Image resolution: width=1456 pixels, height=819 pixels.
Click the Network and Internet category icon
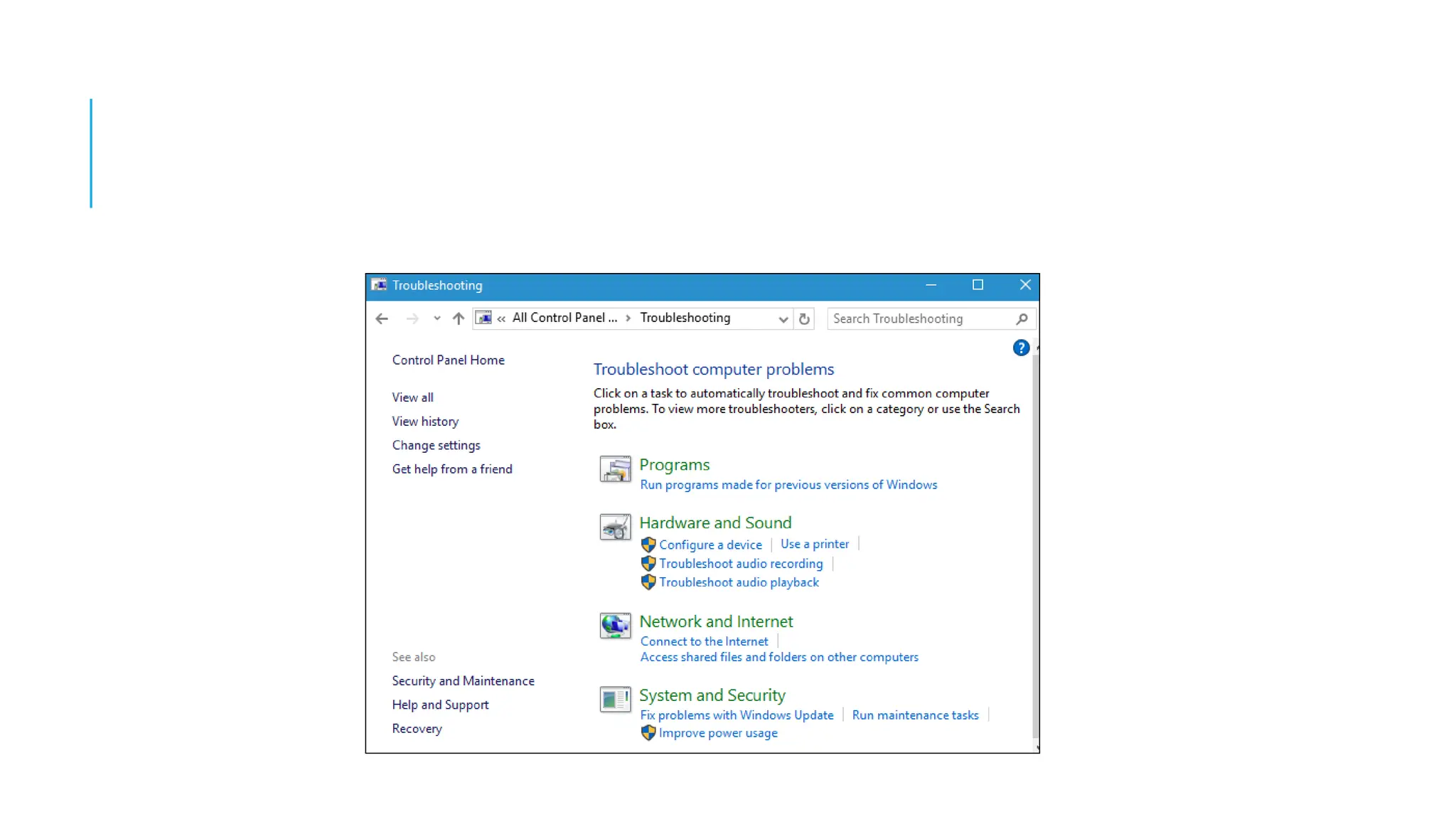tap(615, 626)
